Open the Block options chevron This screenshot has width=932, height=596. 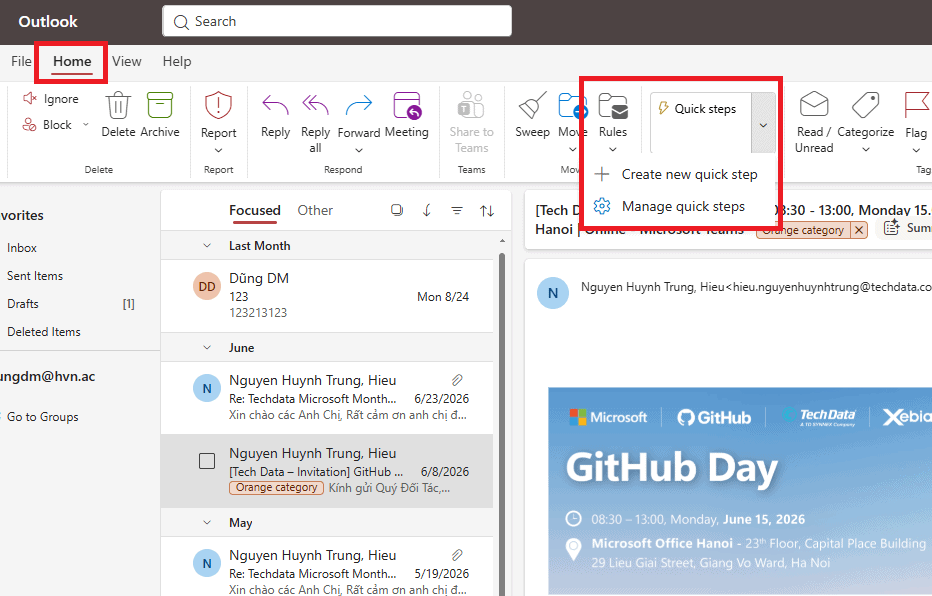86,124
